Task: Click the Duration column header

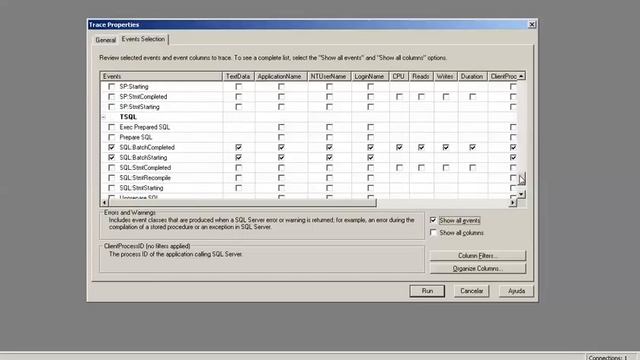Action: (x=472, y=76)
